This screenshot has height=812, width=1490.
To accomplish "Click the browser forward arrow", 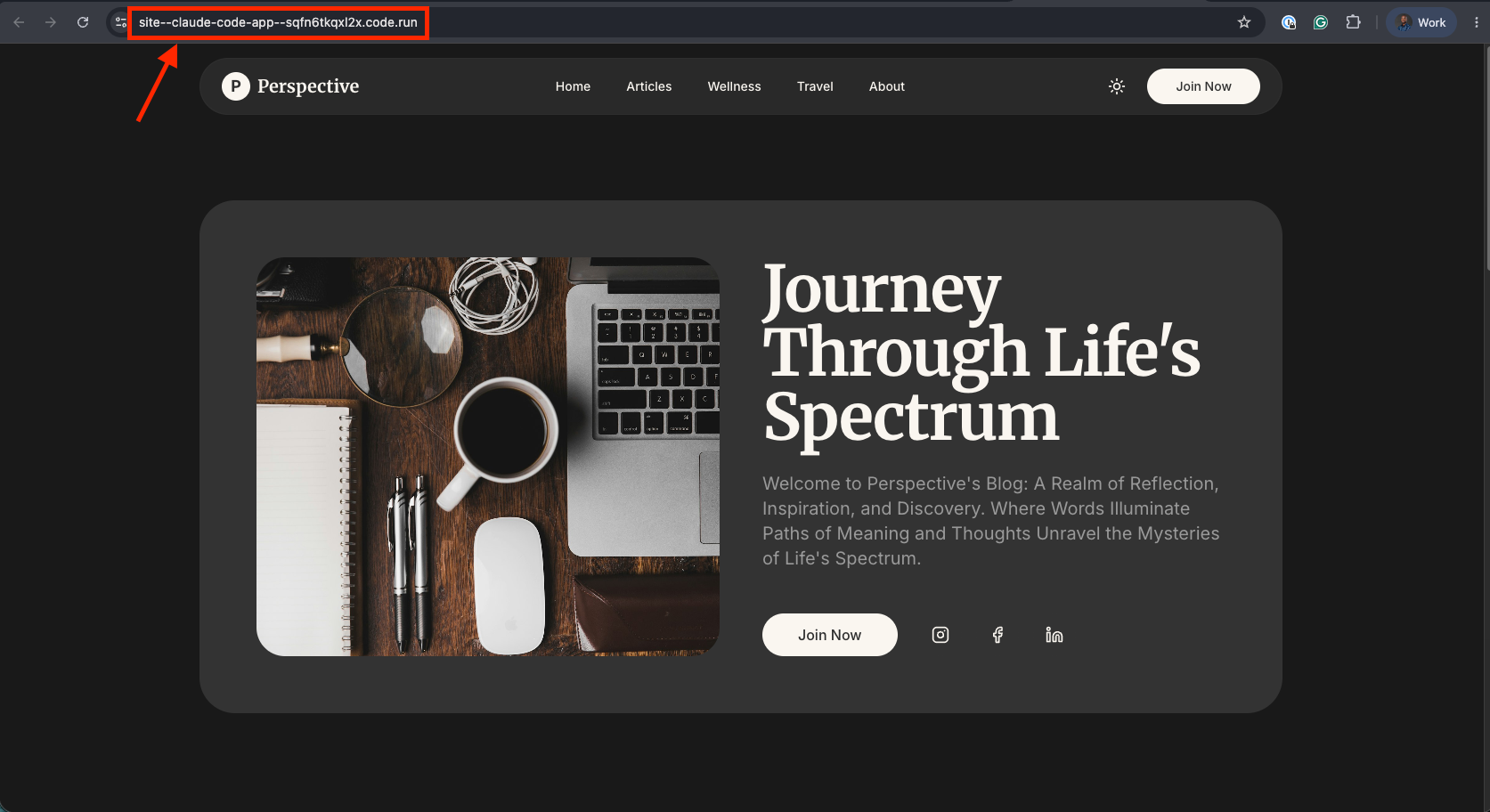I will tap(51, 22).
